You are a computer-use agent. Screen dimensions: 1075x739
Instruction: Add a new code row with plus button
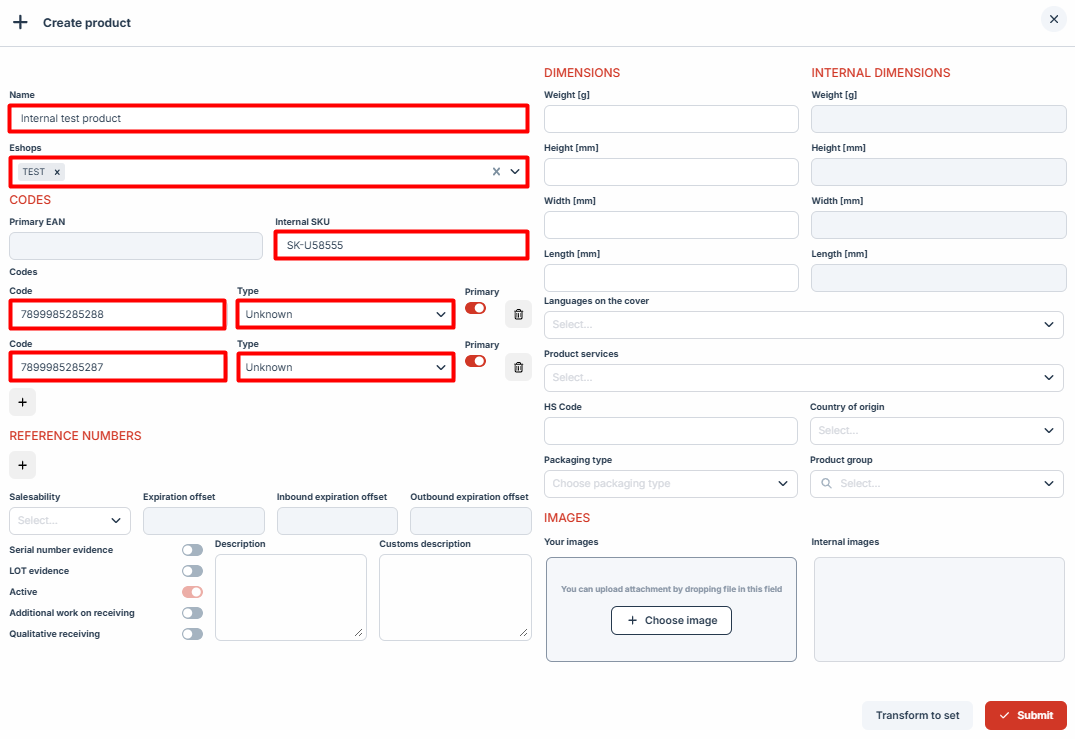tap(22, 402)
